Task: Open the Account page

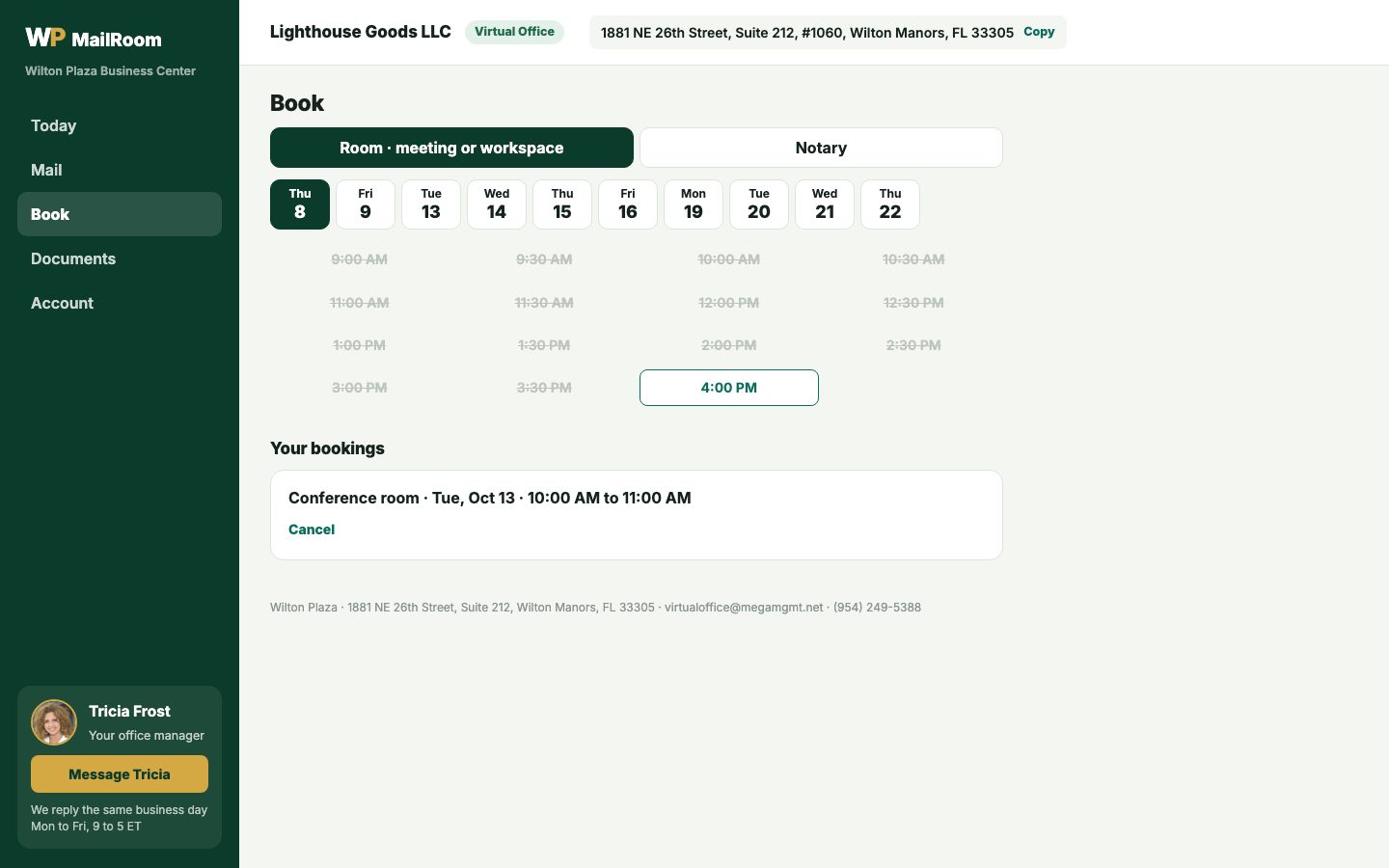Action: click(120, 303)
